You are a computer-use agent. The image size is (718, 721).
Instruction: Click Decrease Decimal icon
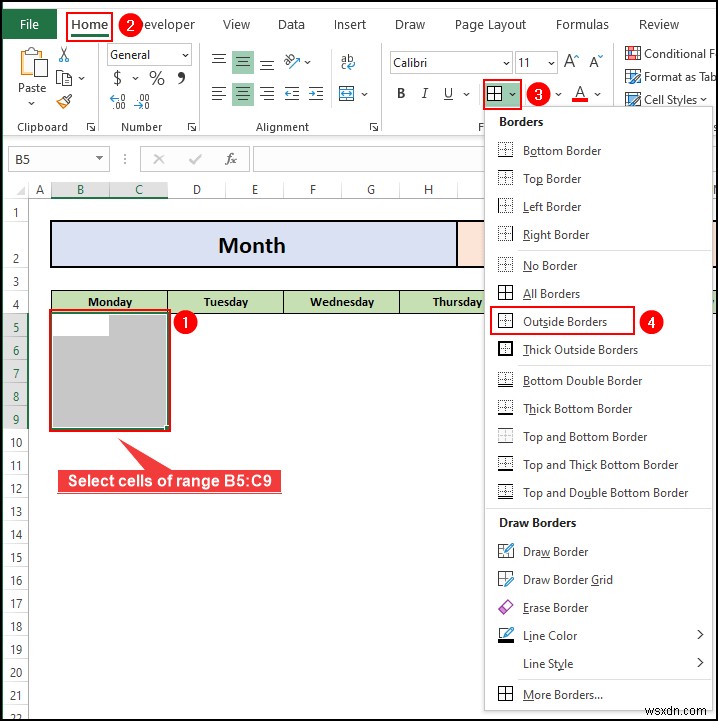pyautogui.click(x=142, y=102)
